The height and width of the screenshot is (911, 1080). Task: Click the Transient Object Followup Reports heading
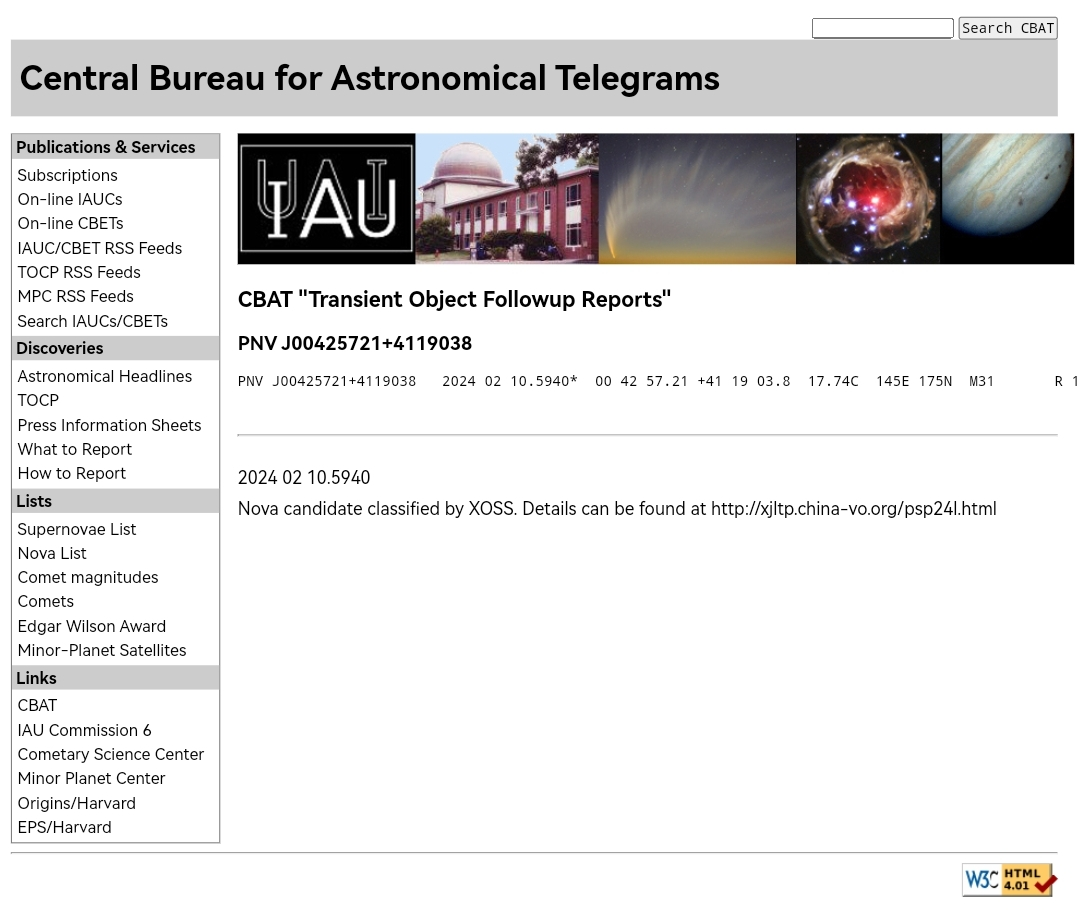tap(455, 300)
